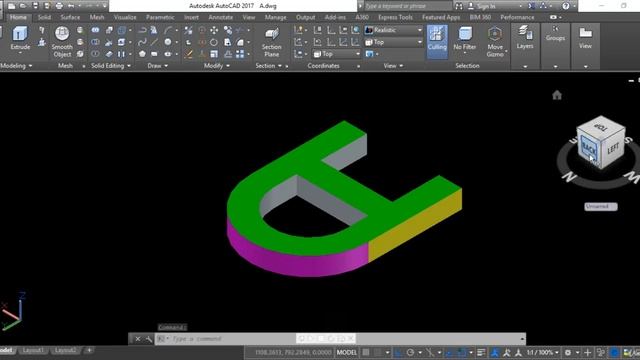Click the BACK face of the ViewCube

(589, 149)
